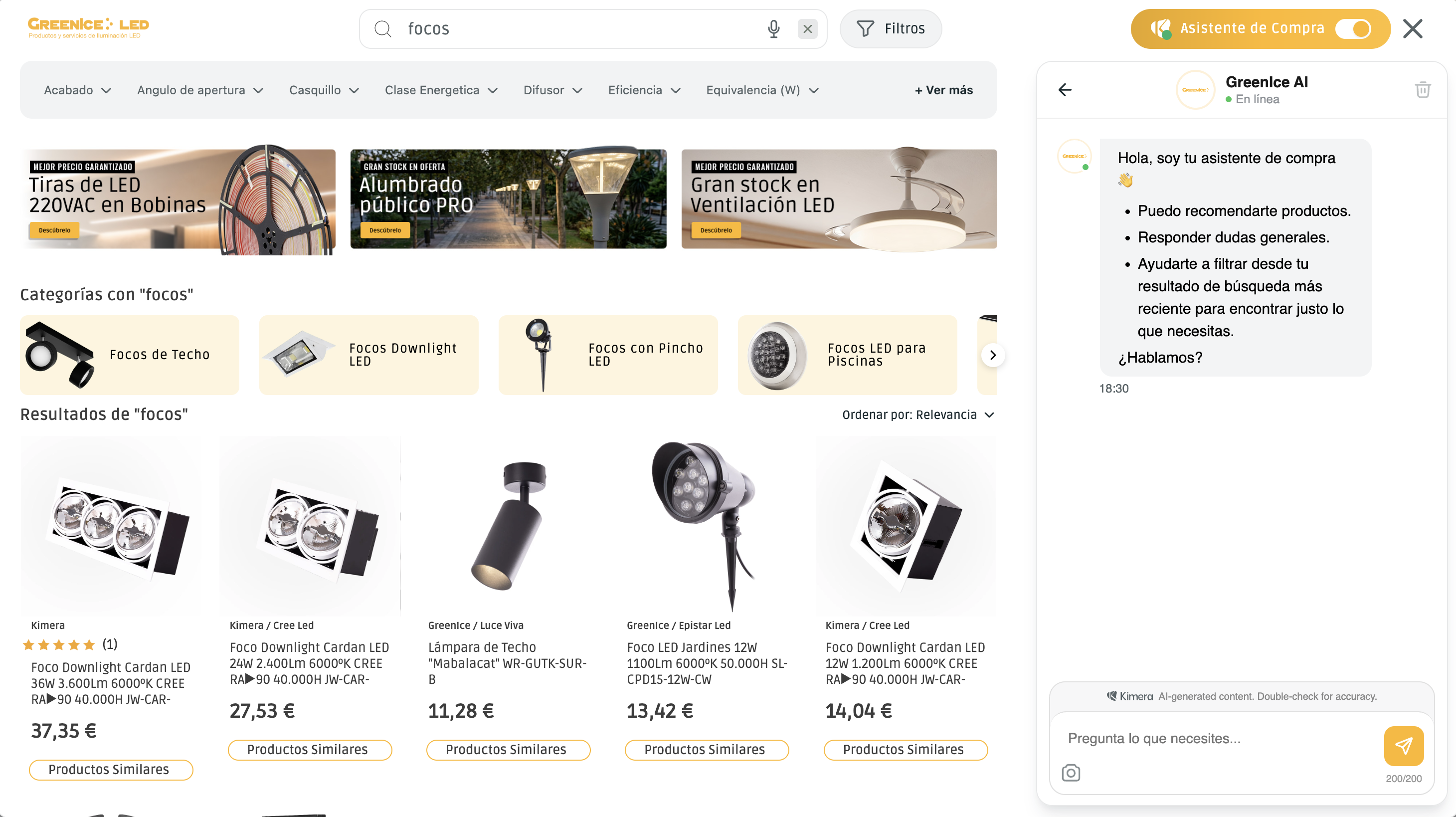Click Descúbrelo on Alumbrado público banner
1456x817 pixels.
tap(385, 230)
